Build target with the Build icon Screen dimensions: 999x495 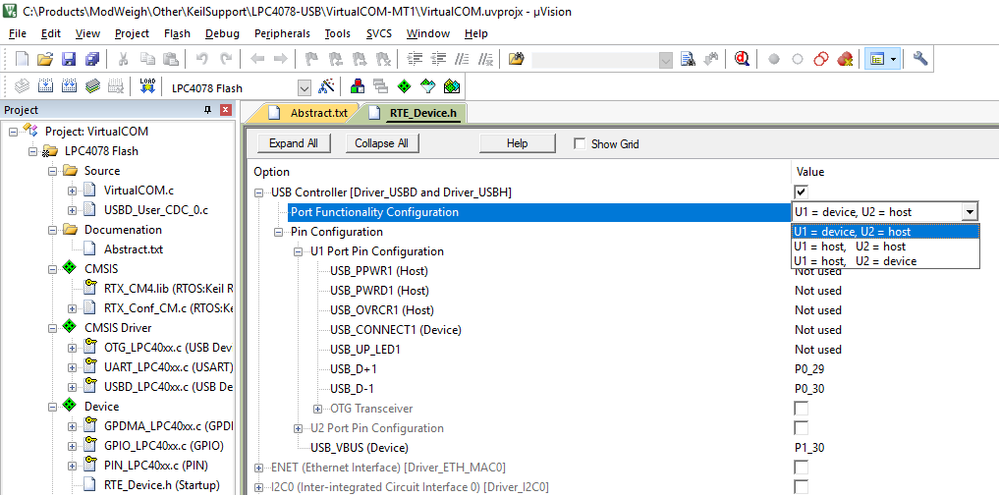45,86
